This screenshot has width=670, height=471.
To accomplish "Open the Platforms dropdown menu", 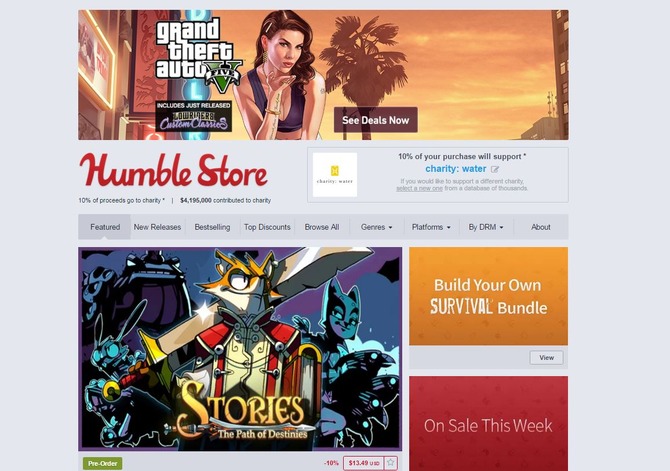I will pos(431,227).
